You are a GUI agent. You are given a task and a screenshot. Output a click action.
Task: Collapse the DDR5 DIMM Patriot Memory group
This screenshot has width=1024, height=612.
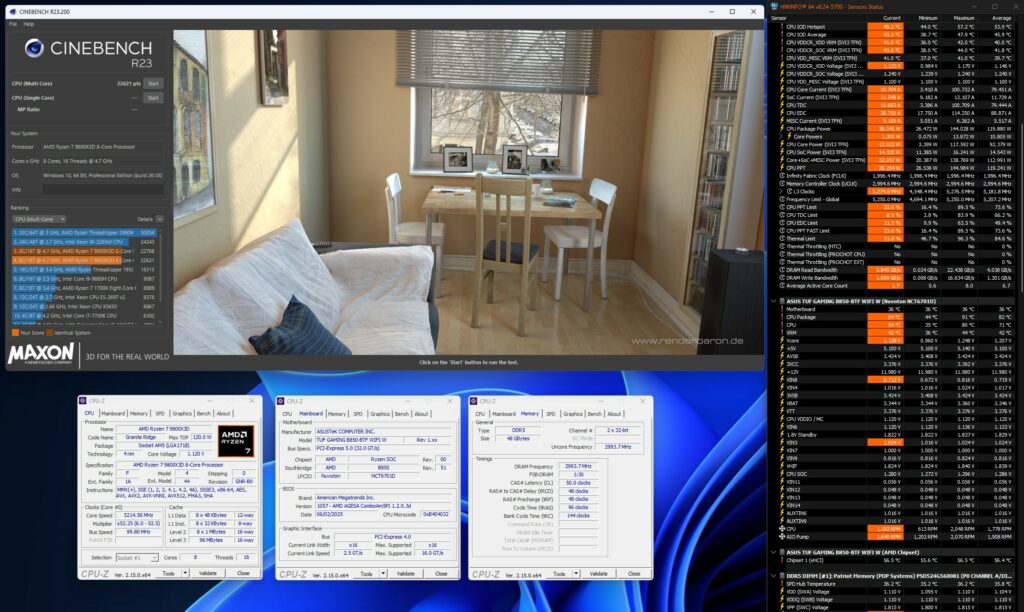point(774,575)
